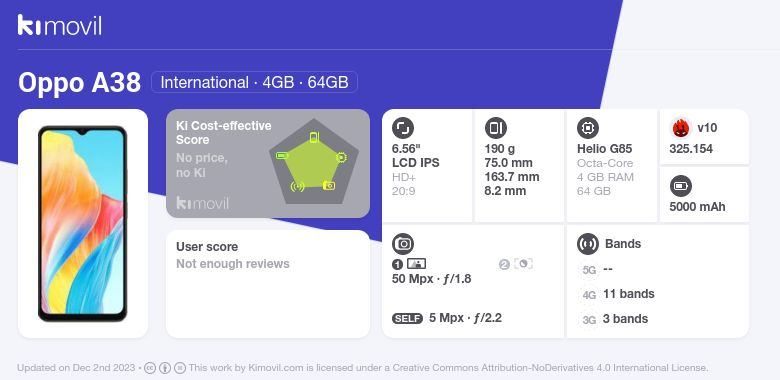Click the battery capacity icon
This screenshot has width=780, height=380.
pyautogui.click(x=680, y=187)
